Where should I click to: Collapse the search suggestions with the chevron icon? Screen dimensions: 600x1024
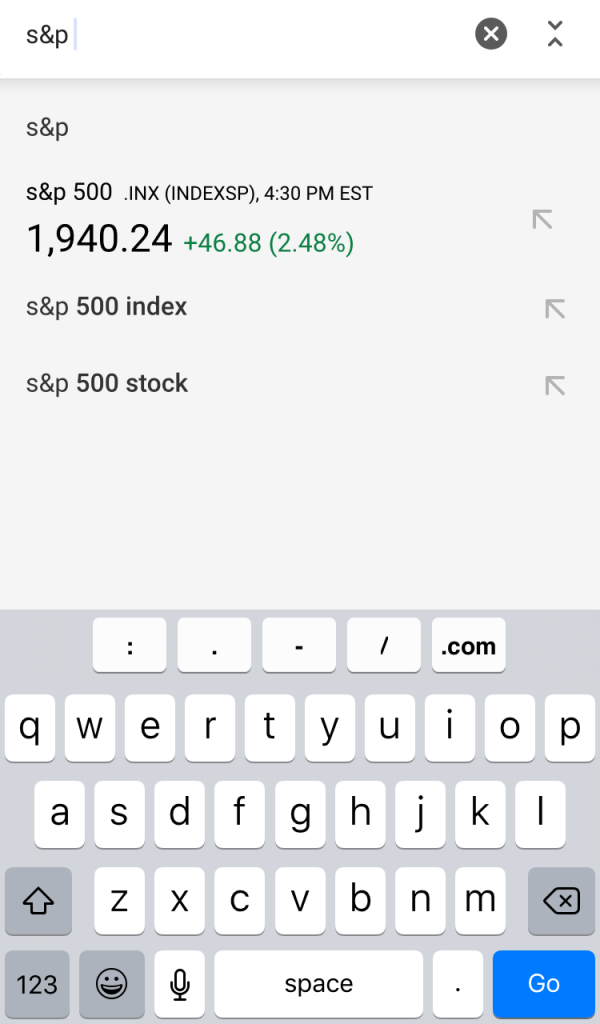point(555,34)
